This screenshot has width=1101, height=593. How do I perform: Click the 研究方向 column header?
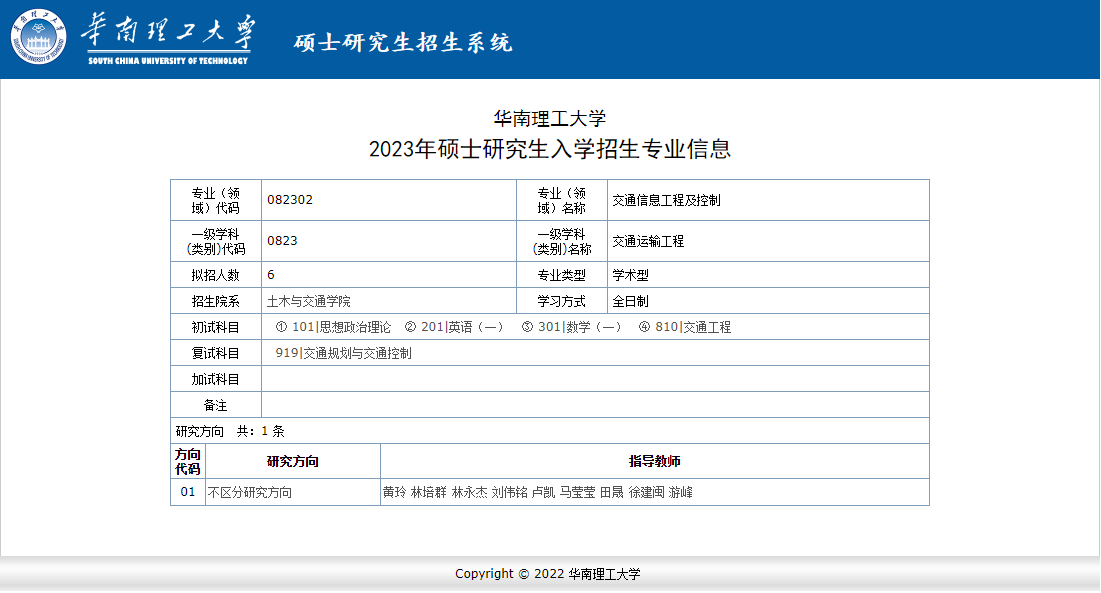pos(293,461)
